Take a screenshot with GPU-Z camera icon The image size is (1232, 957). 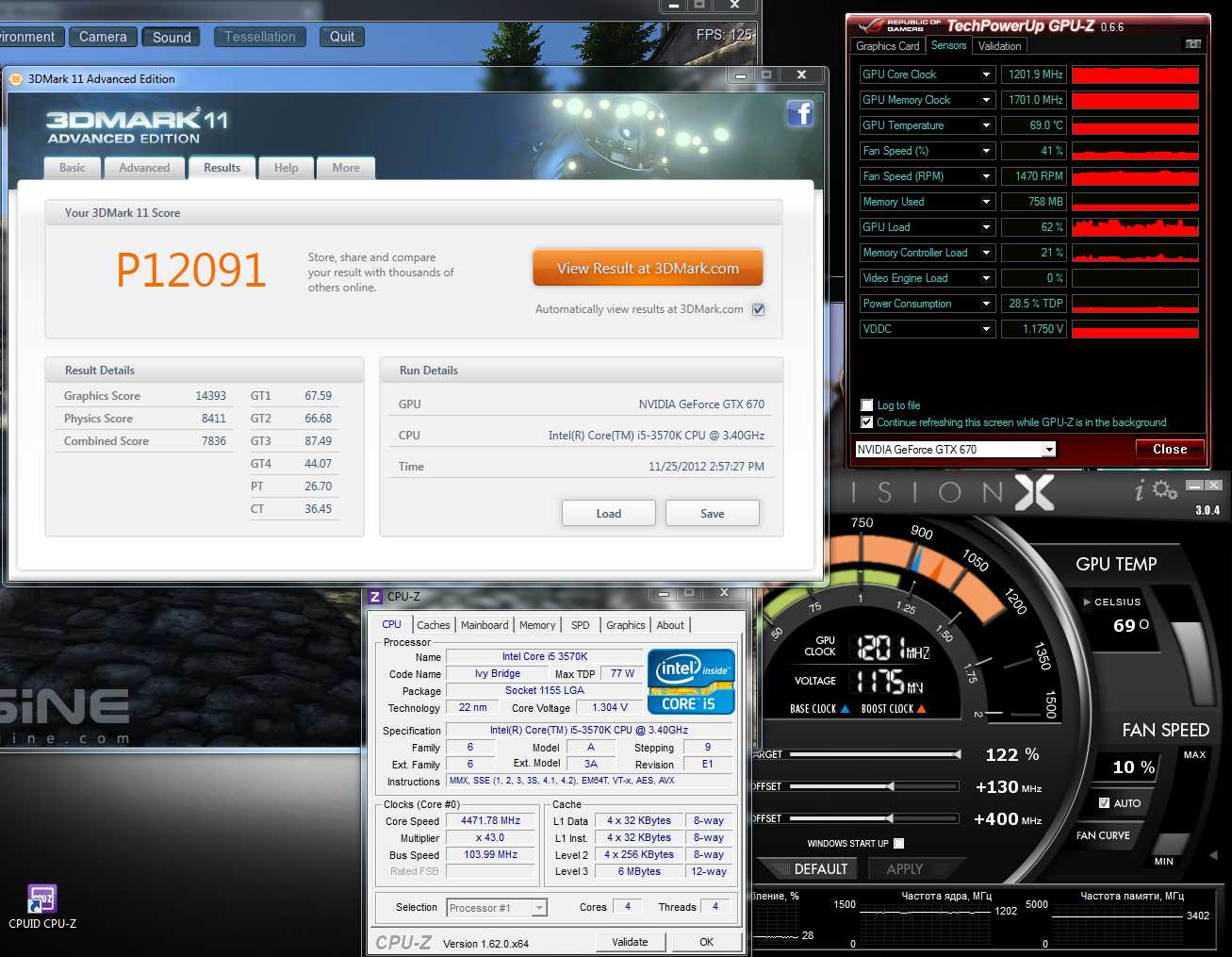tap(1192, 44)
